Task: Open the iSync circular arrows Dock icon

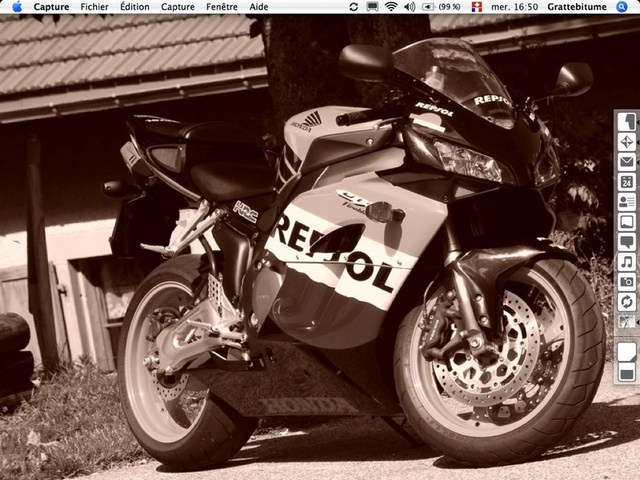Action: click(x=627, y=302)
